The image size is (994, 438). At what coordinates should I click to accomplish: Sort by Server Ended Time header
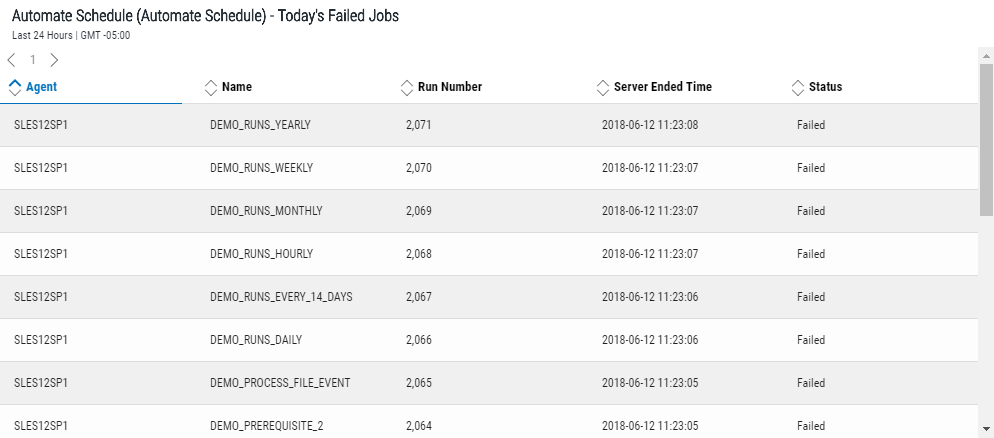click(662, 87)
